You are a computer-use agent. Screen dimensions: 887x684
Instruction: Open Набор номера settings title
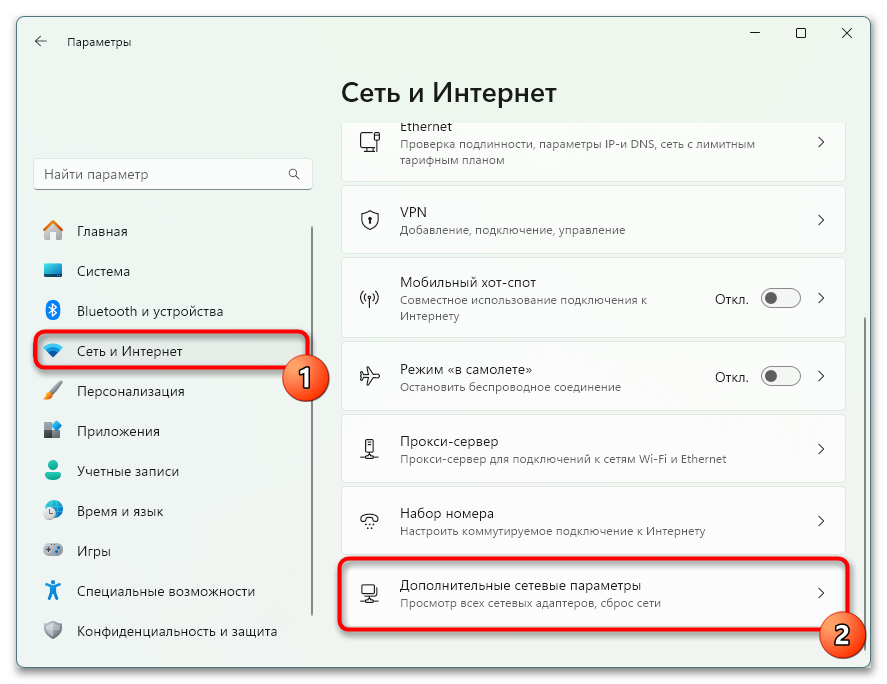pyautogui.click(x=447, y=513)
